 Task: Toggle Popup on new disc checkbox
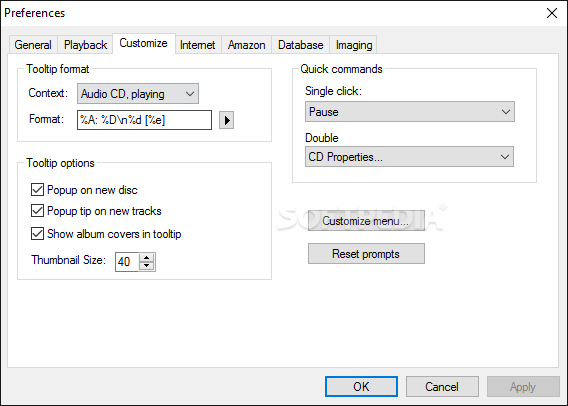pyautogui.click(x=37, y=189)
